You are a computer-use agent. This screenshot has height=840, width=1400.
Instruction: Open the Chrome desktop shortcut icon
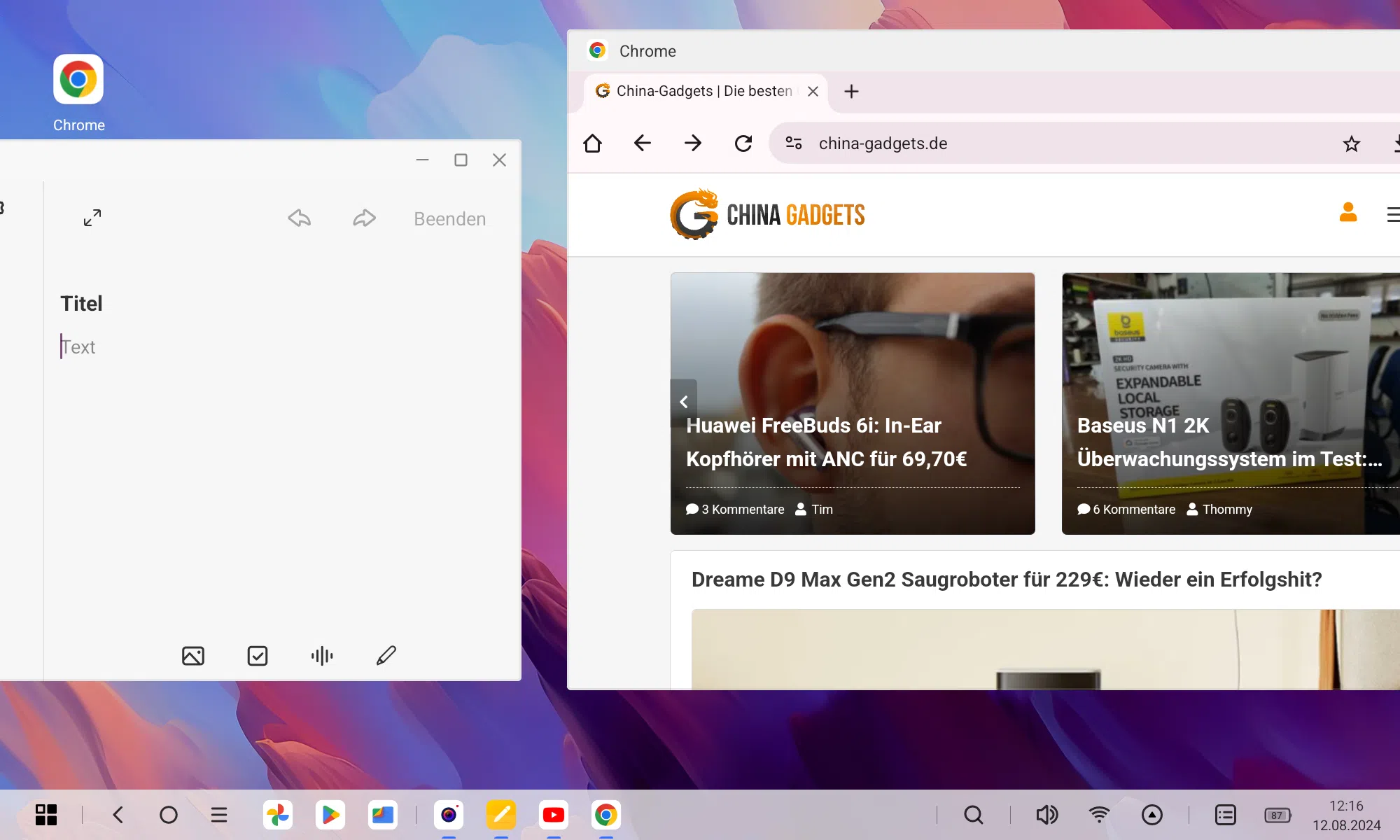(x=78, y=79)
